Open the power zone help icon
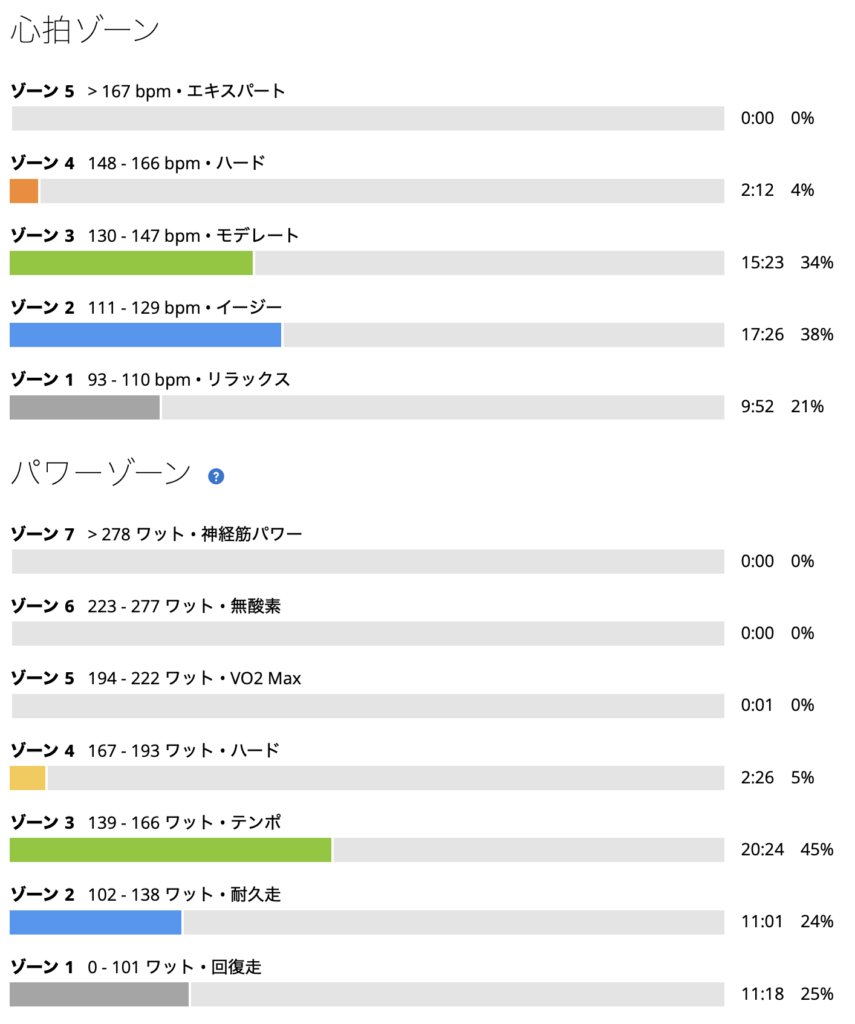Image resolution: width=855 pixels, height=1024 pixels. (x=216, y=477)
